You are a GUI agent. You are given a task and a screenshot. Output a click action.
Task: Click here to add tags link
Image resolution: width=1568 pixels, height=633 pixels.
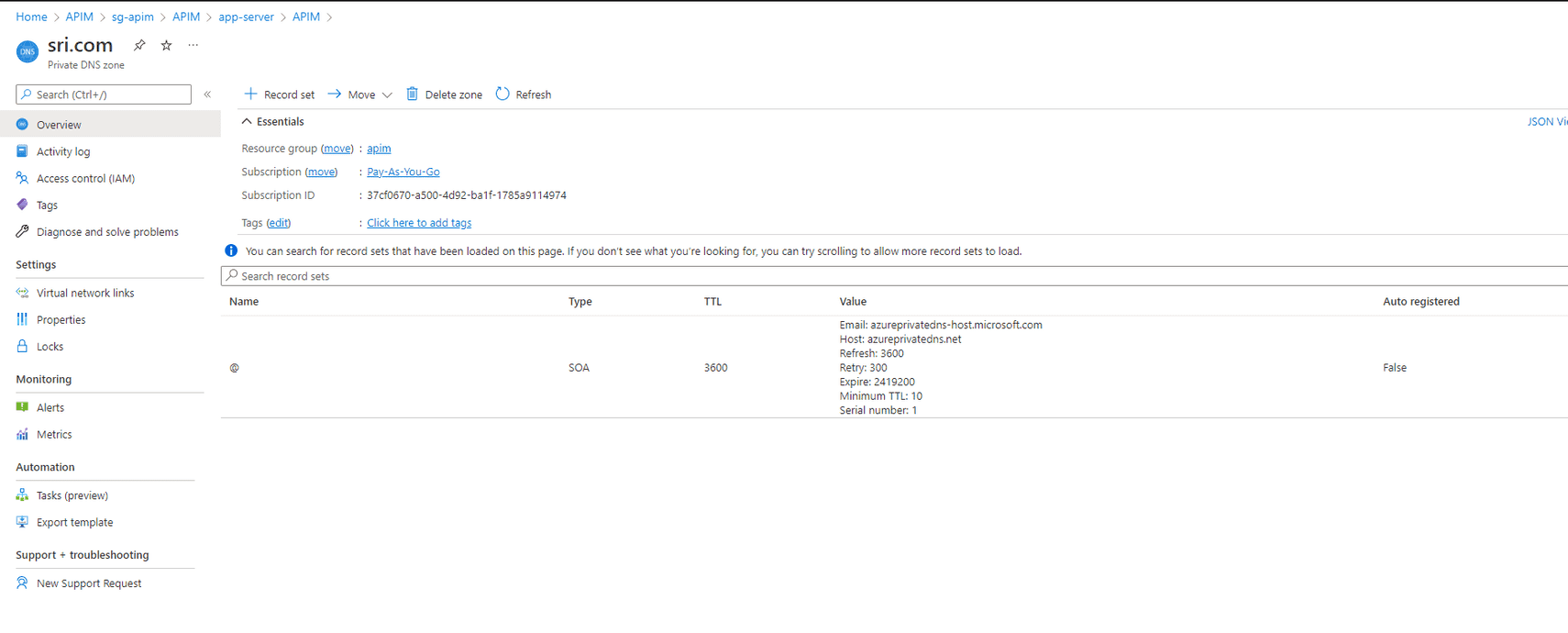[419, 223]
